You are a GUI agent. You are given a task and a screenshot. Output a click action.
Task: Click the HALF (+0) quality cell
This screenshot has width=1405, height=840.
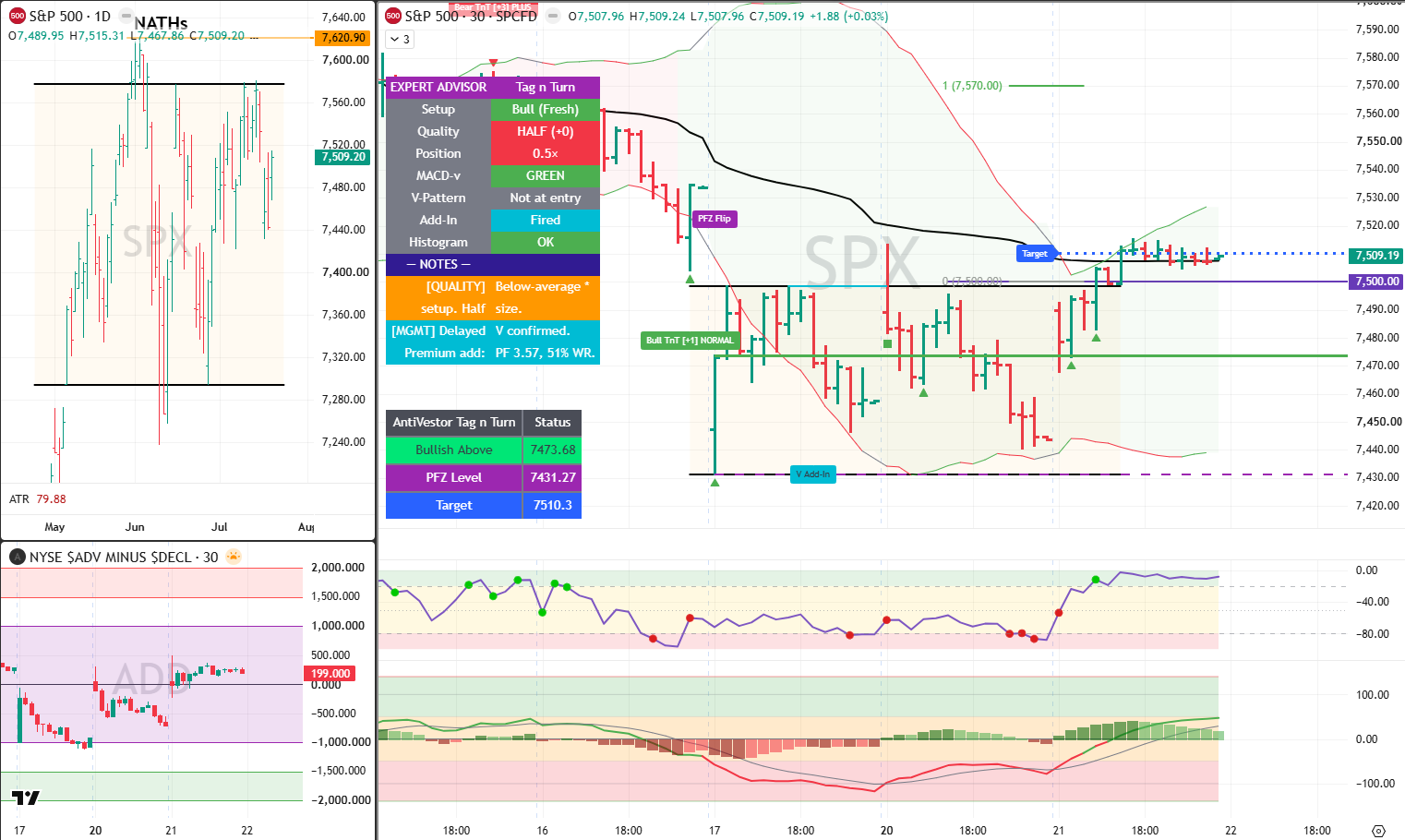pos(546,131)
